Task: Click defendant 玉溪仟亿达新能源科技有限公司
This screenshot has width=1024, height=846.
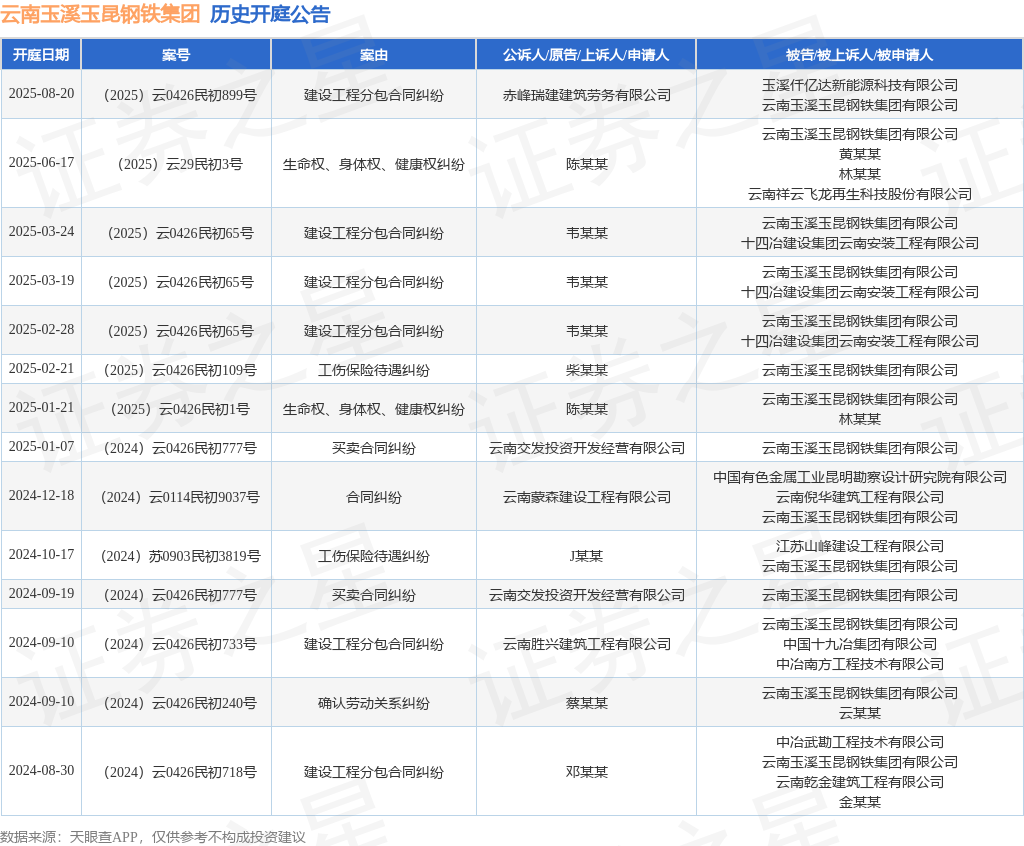Action: [859, 85]
